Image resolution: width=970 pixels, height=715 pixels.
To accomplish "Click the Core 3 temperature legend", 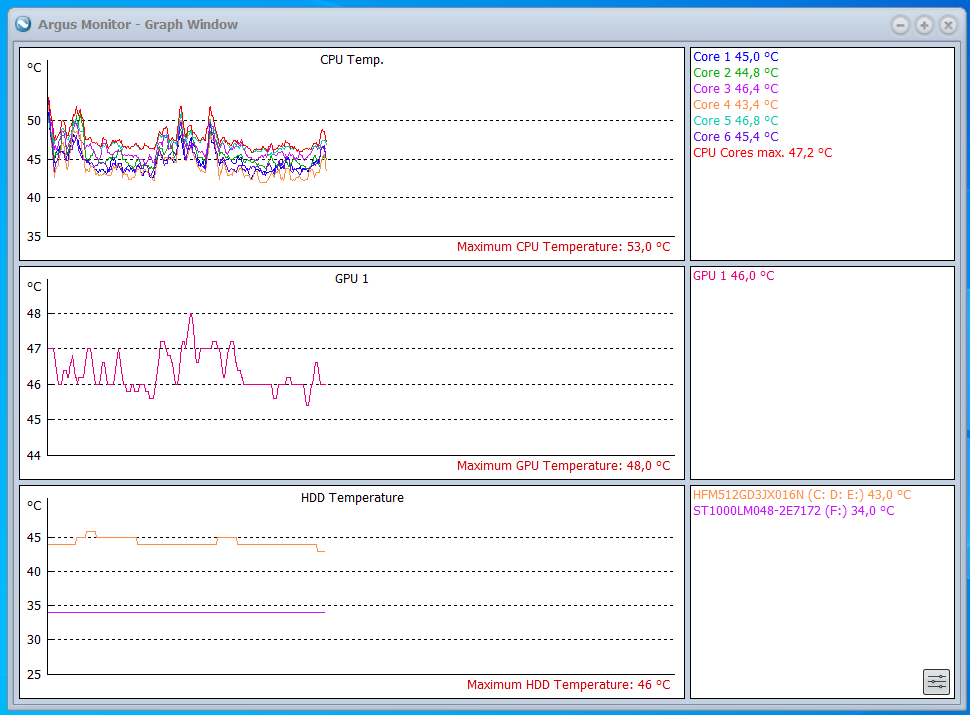I will (x=735, y=89).
